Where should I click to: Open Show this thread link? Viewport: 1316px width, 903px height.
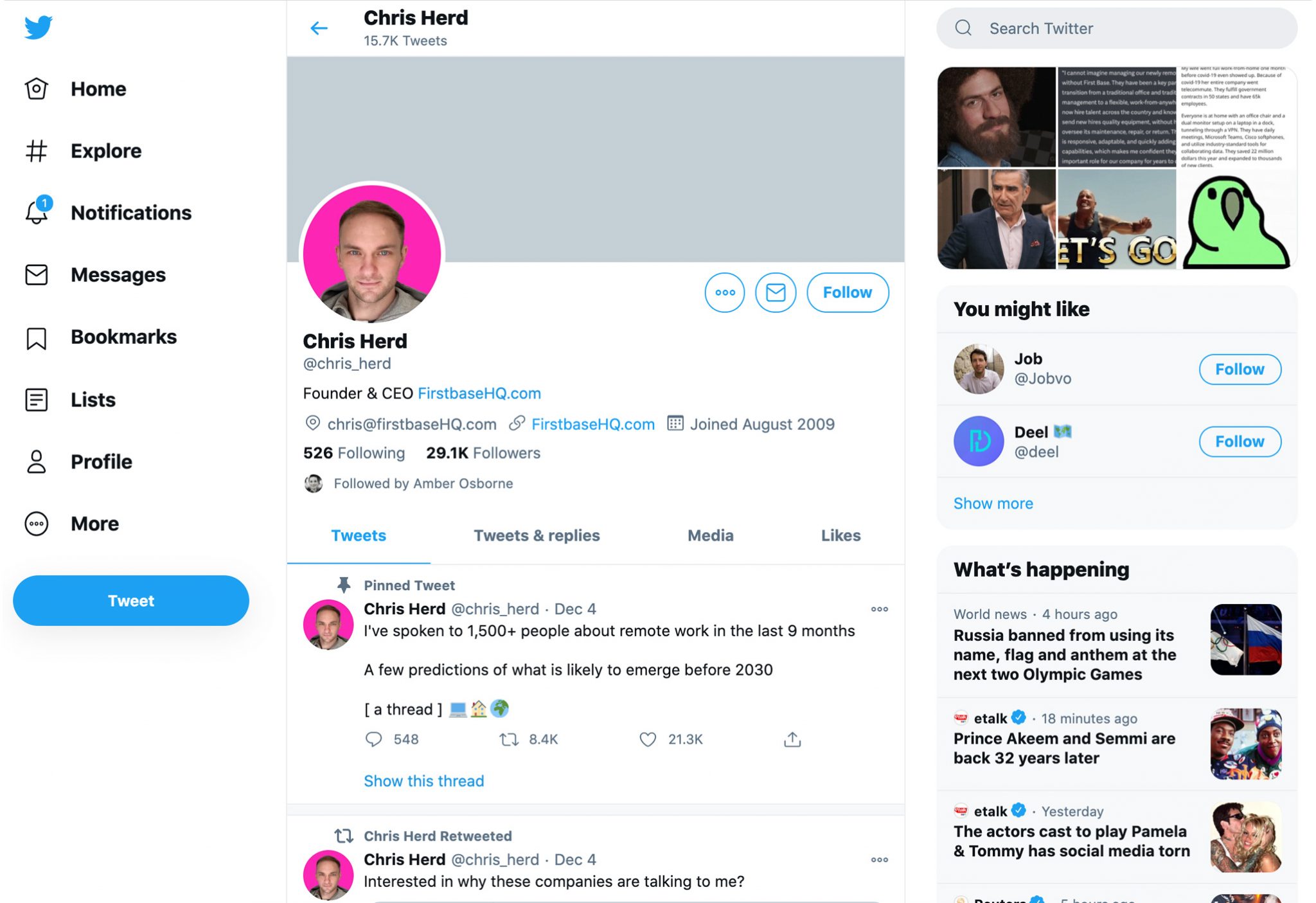tap(423, 781)
